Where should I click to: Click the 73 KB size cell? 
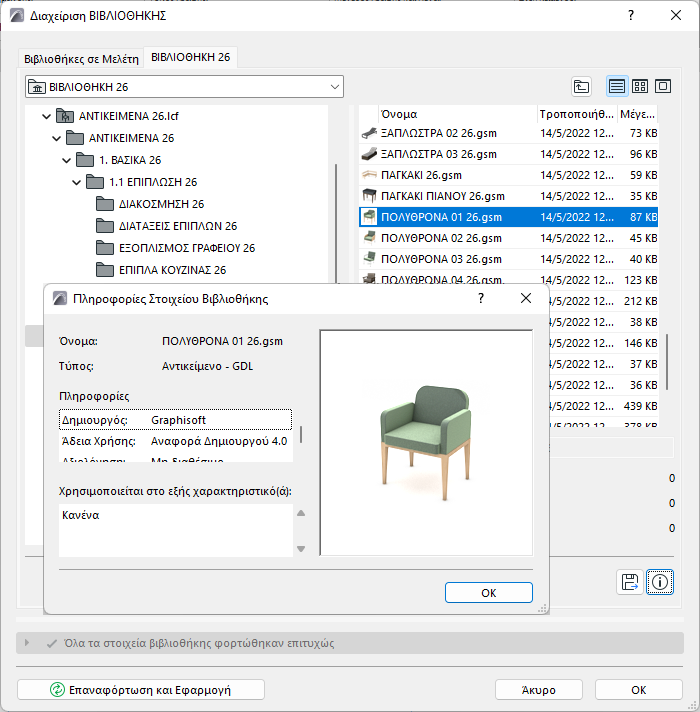643,133
